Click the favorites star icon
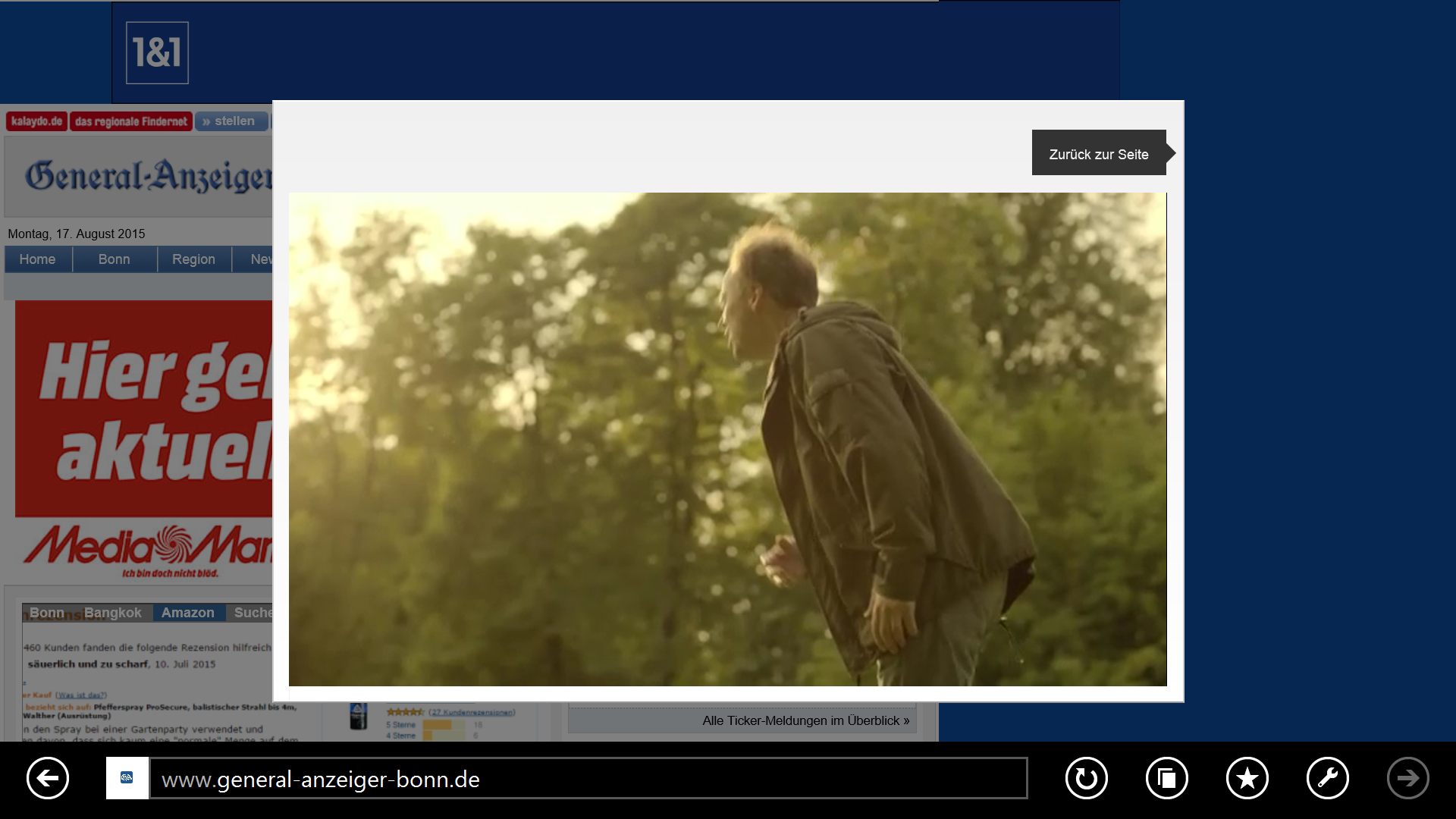 pyautogui.click(x=1247, y=778)
